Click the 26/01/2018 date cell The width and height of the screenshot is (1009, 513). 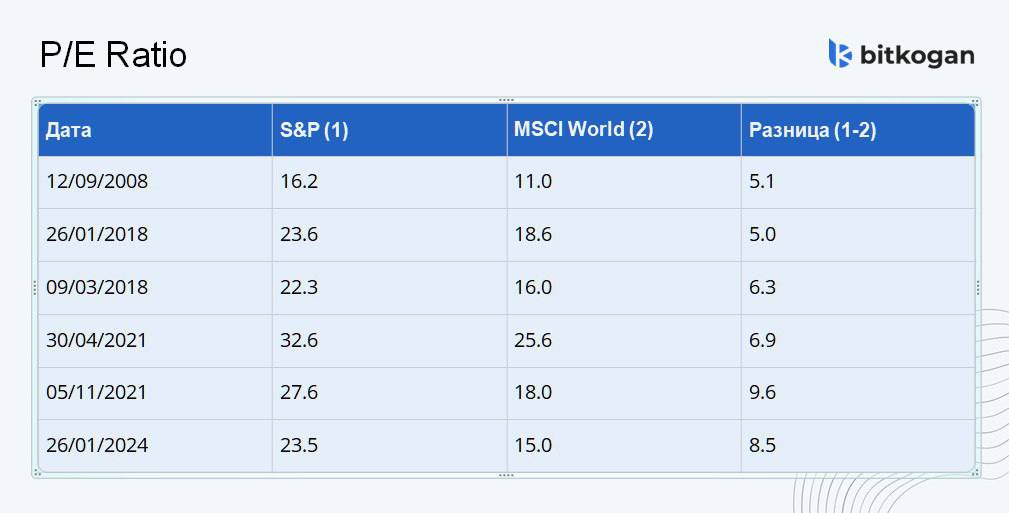pos(97,235)
